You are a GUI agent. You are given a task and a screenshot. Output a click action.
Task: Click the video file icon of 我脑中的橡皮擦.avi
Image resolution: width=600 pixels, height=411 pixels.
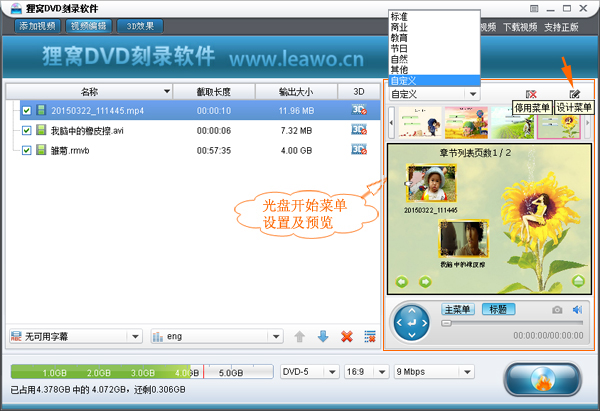click(x=41, y=130)
